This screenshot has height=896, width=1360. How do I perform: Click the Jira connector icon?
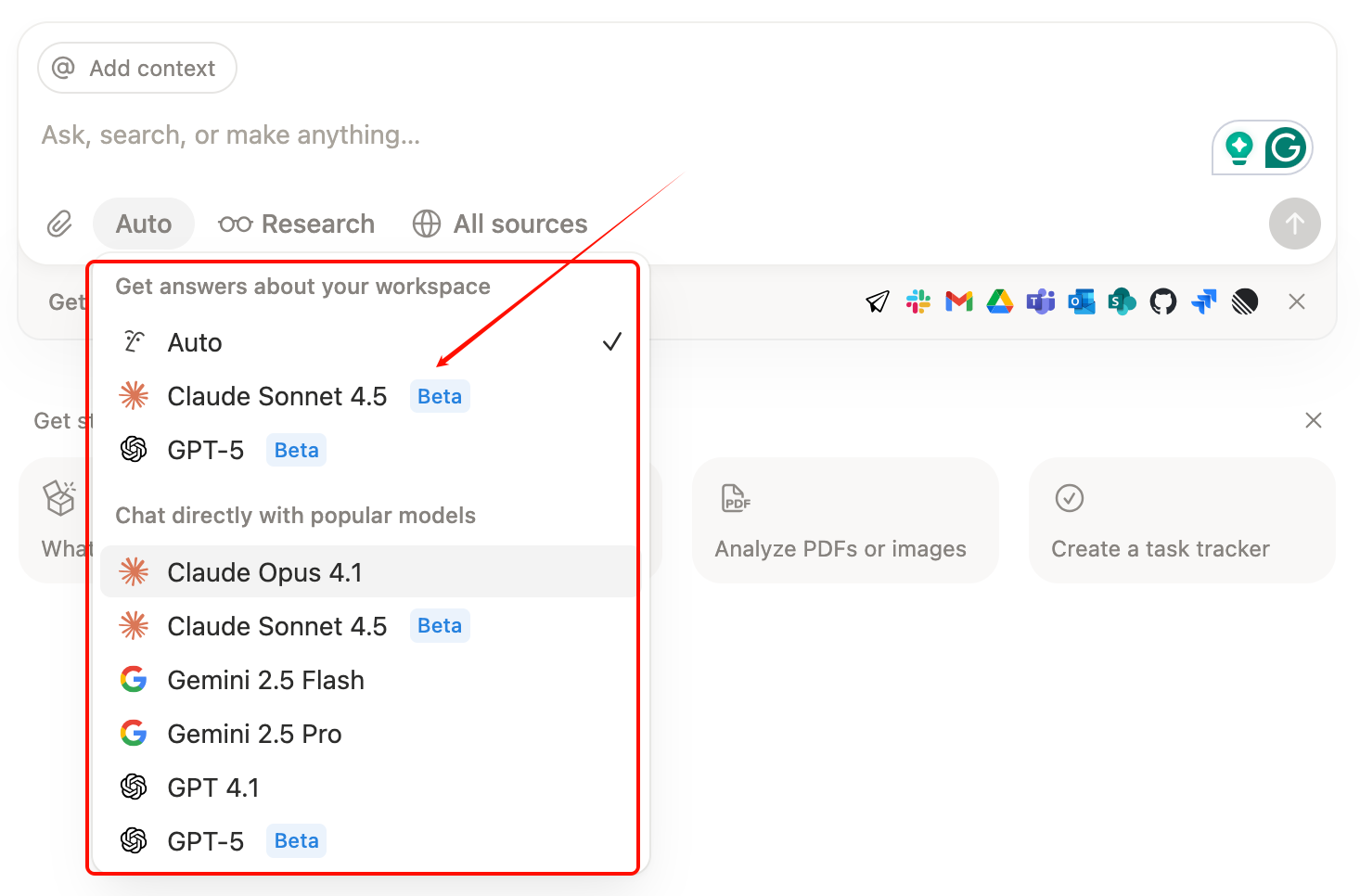(1203, 301)
